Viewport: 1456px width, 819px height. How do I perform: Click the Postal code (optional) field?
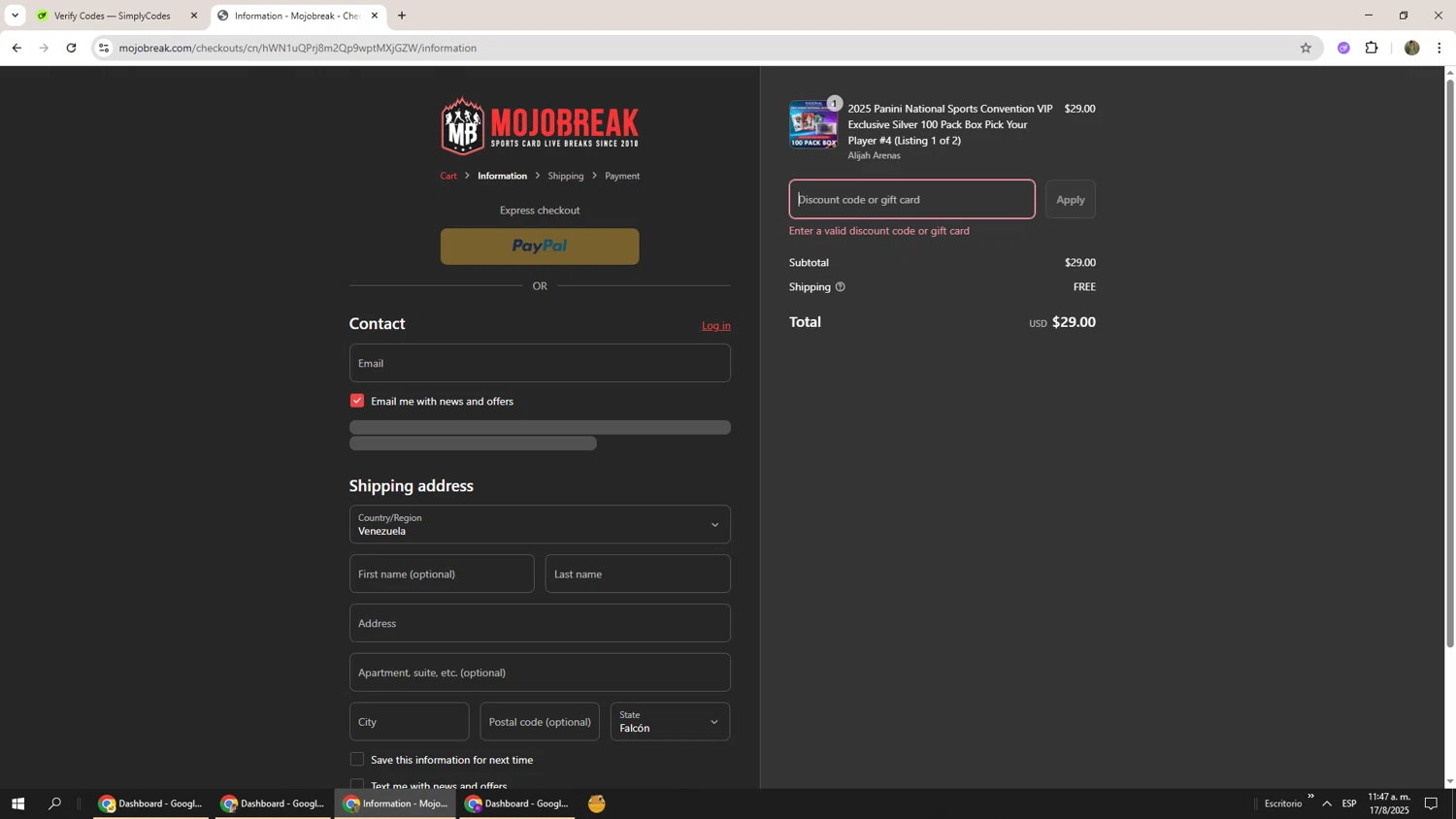point(540,722)
